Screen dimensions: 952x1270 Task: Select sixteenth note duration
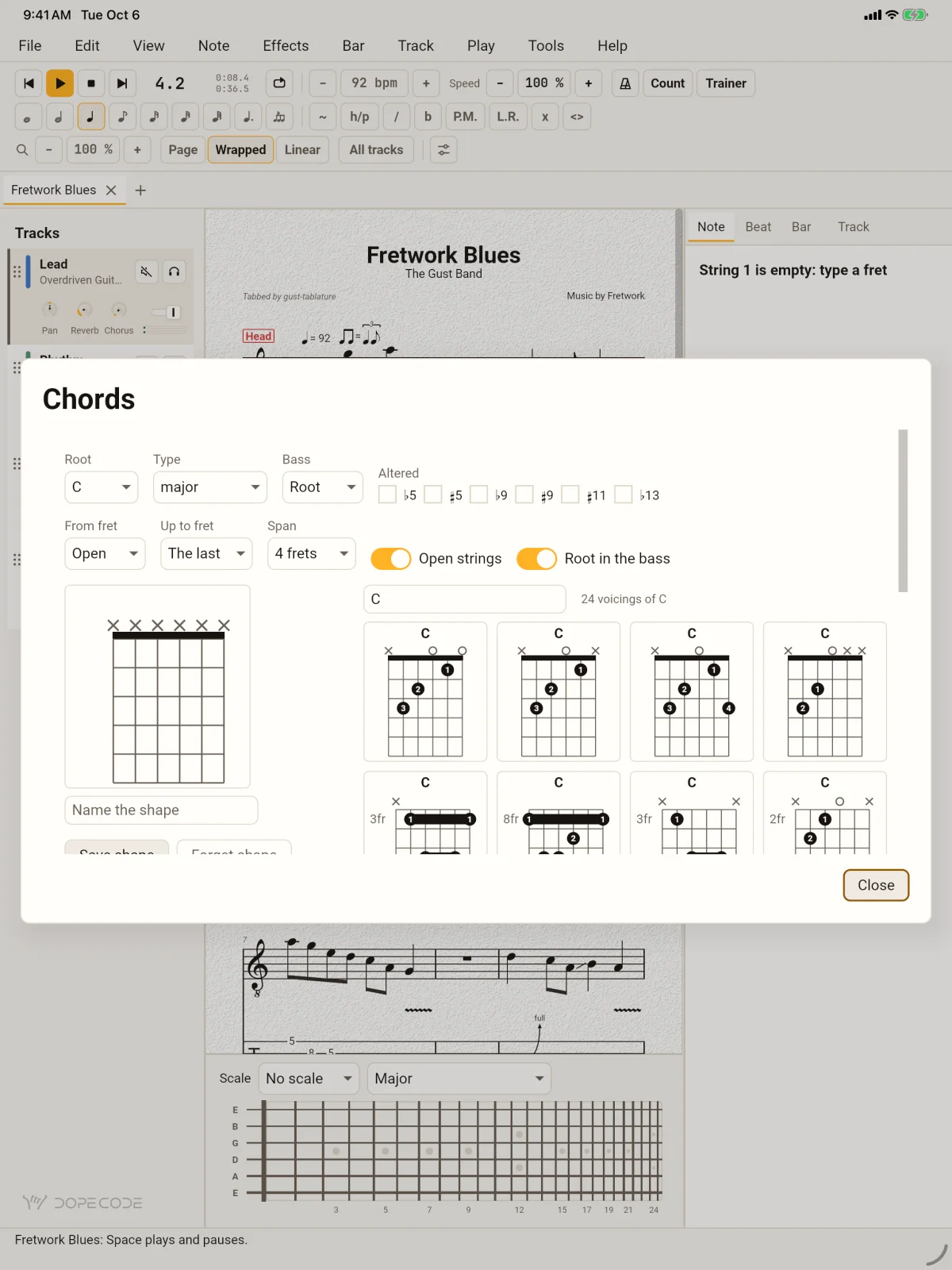tap(154, 117)
